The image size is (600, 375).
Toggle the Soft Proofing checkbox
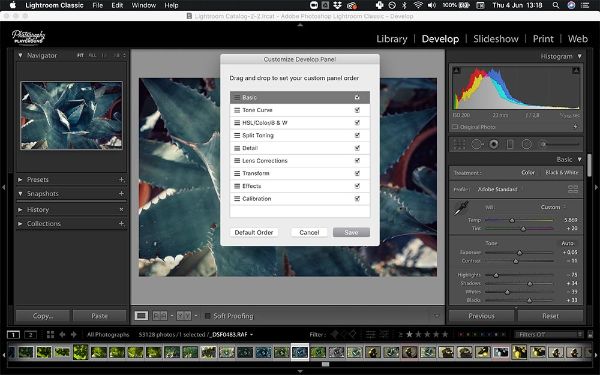click(207, 316)
